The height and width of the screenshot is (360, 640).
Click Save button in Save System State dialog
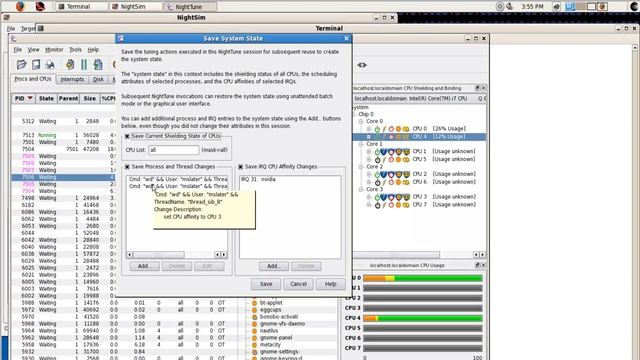(x=266, y=284)
